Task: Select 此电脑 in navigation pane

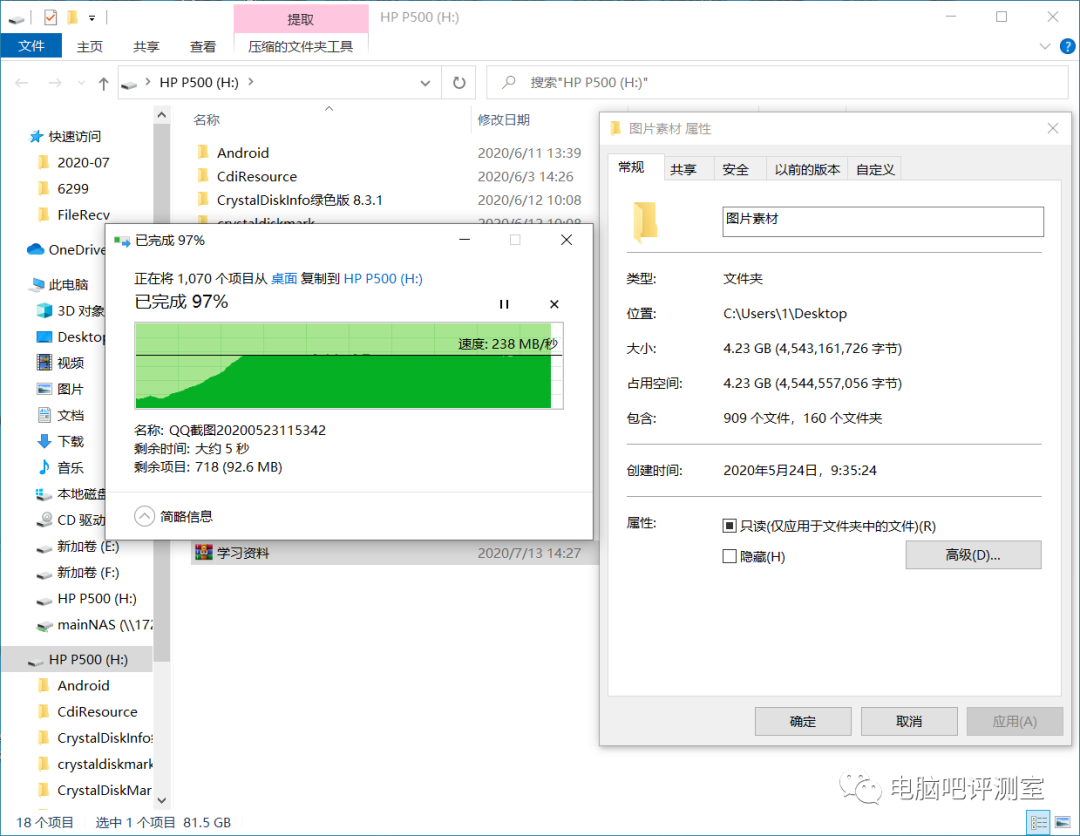Action: click(68, 284)
